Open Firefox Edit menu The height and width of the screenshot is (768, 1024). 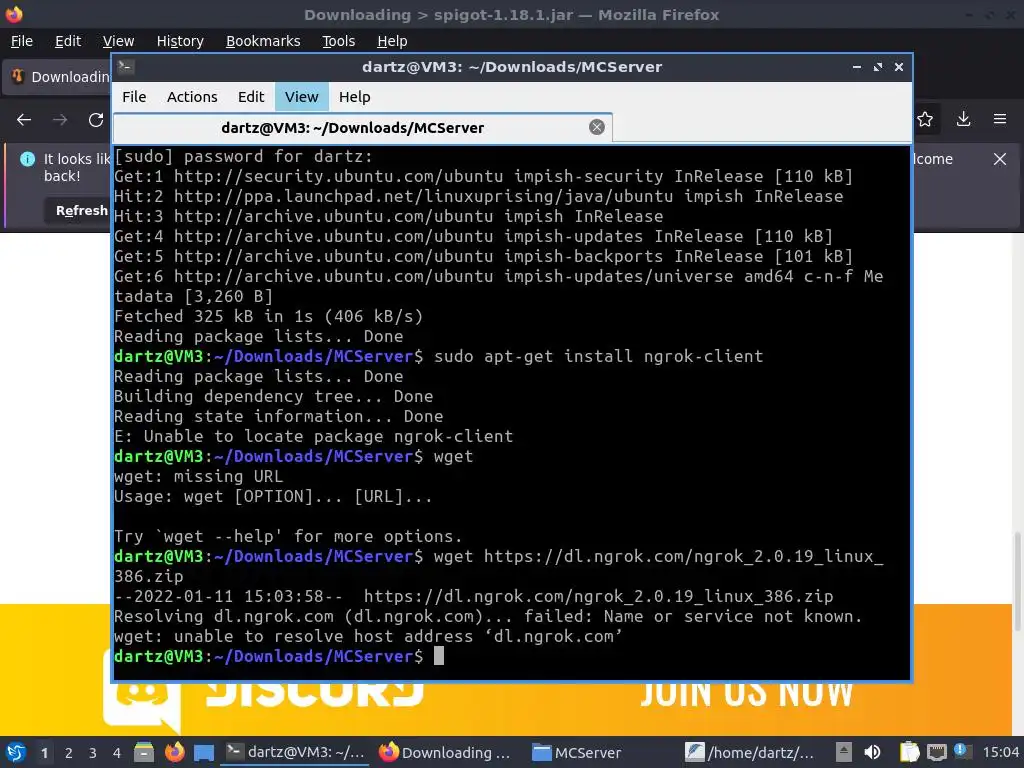[x=68, y=41]
